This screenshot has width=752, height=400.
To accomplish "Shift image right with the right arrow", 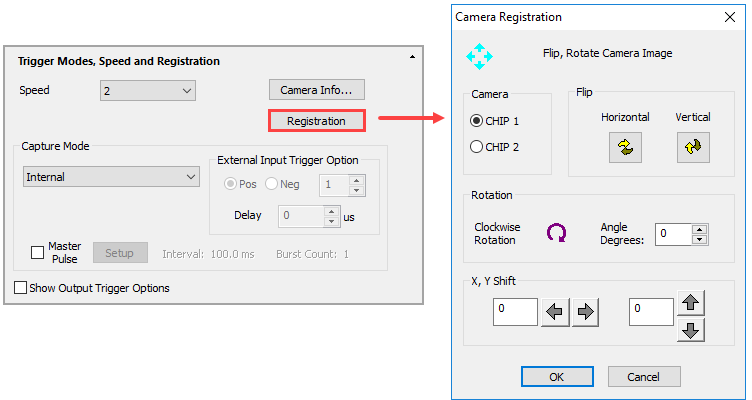I will (585, 313).
